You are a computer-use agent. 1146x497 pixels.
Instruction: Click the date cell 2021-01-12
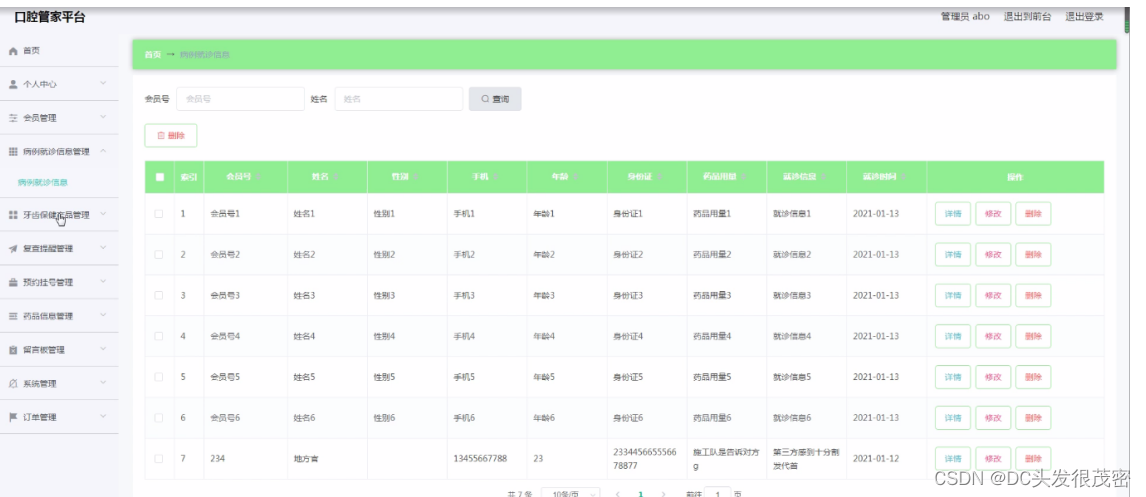point(876,458)
